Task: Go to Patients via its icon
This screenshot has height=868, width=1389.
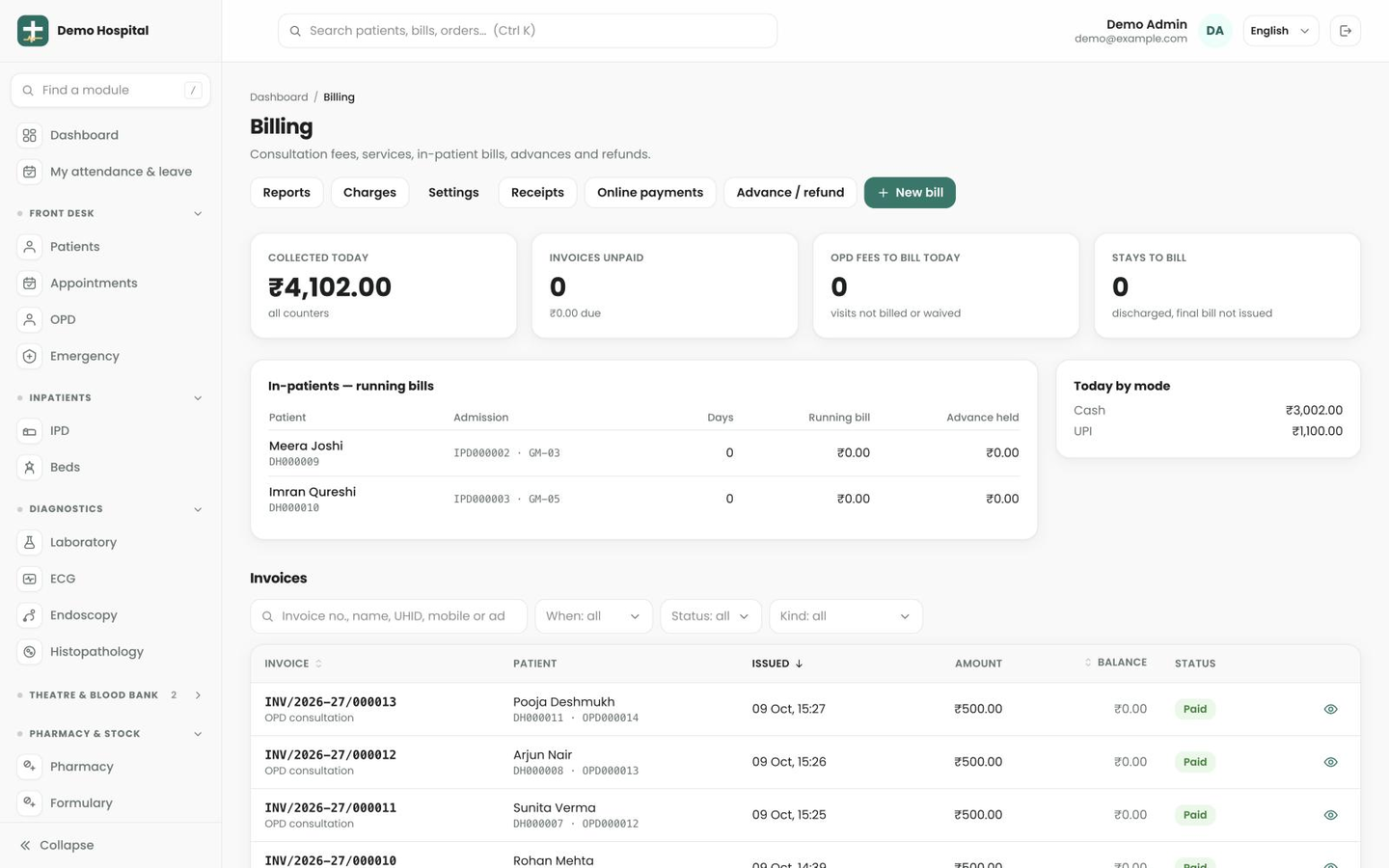Action: [30, 247]
